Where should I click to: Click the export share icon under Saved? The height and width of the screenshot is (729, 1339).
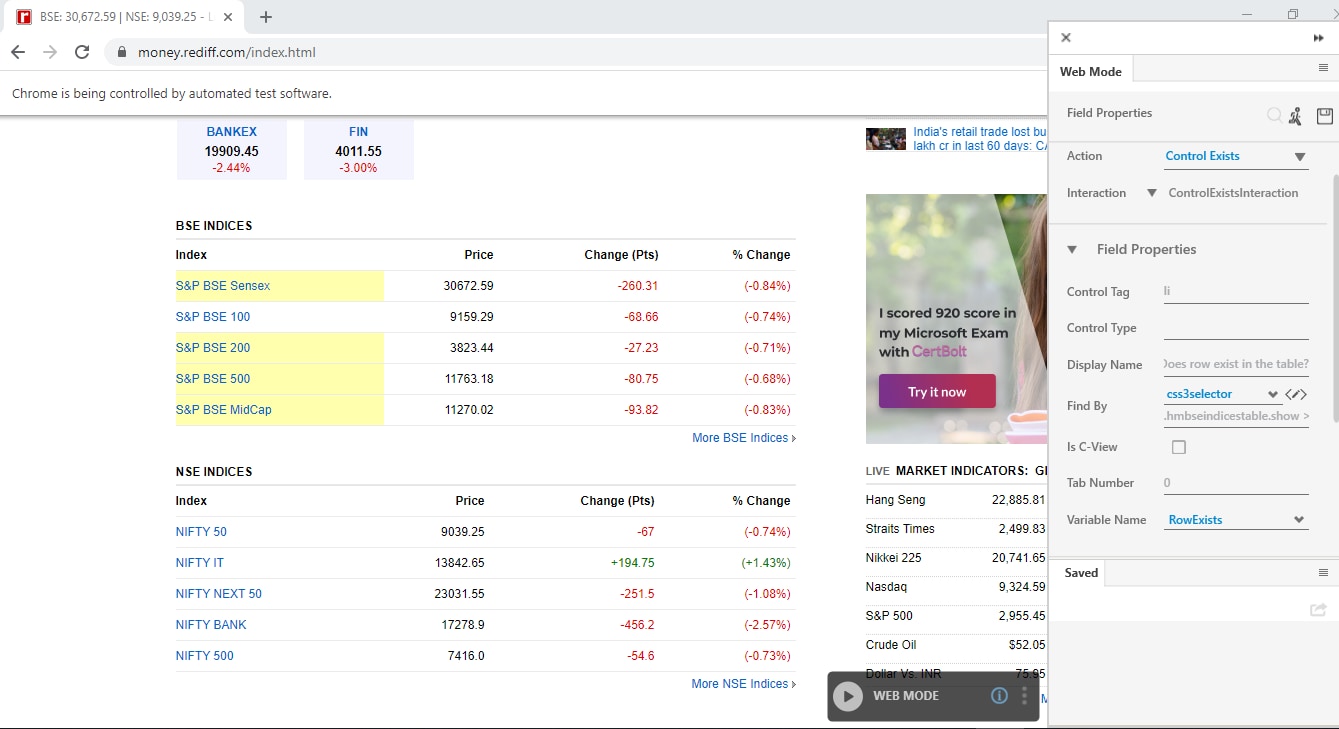click(1318, 609)
